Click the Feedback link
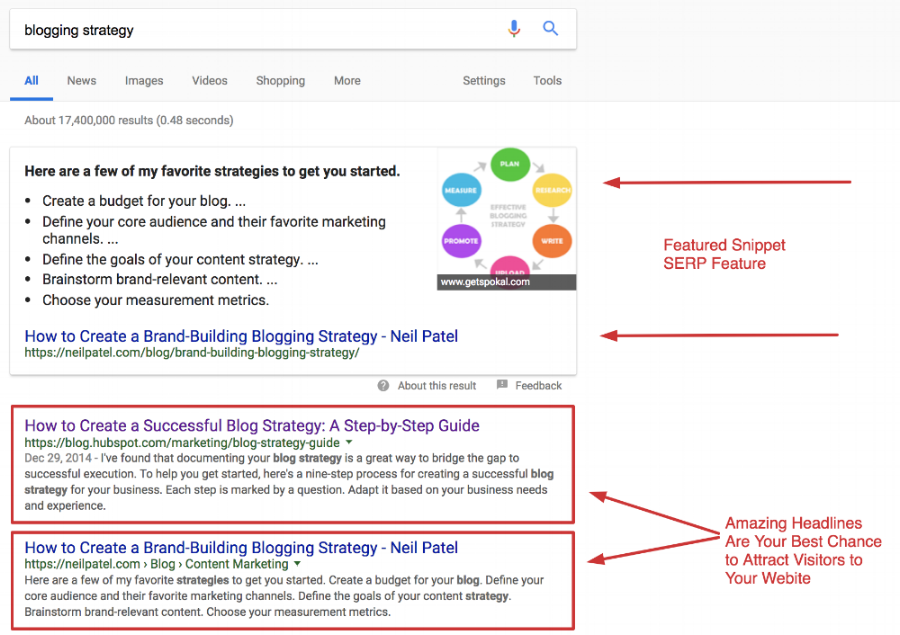The height and width of the screenshot is (635, 900). click(538, 386)
